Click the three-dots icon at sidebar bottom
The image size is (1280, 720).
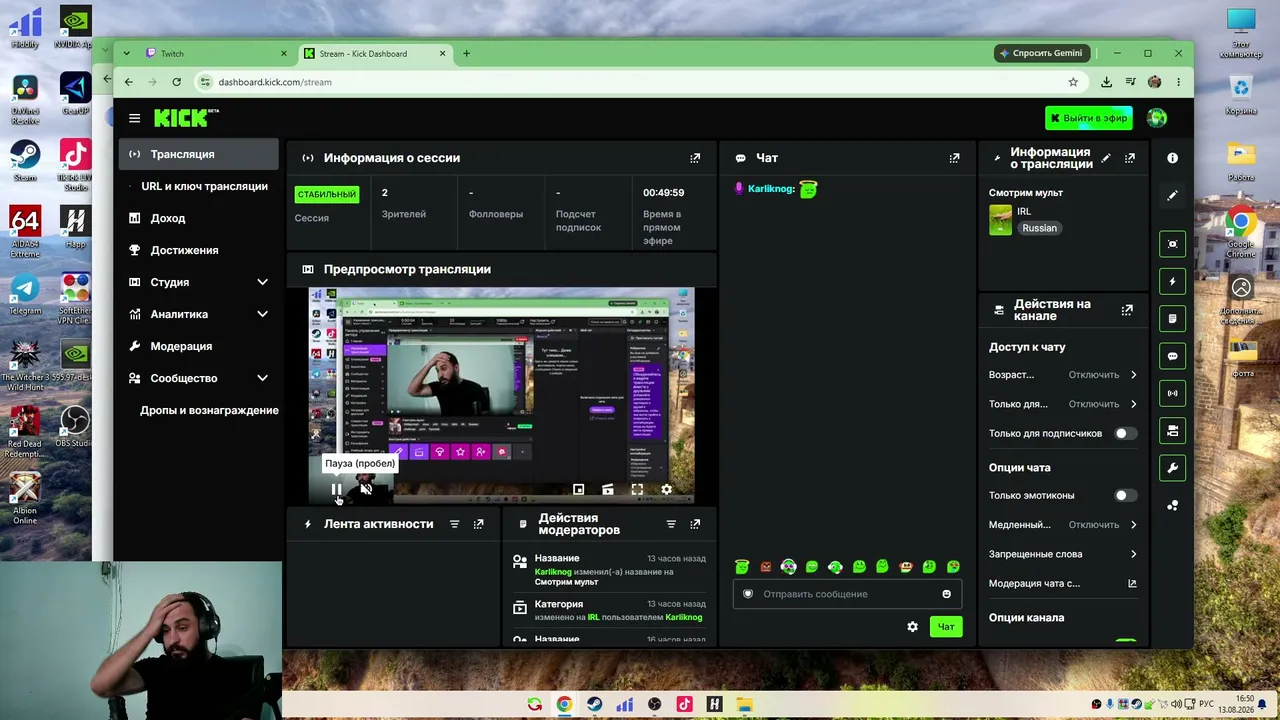coord(1172,505)
